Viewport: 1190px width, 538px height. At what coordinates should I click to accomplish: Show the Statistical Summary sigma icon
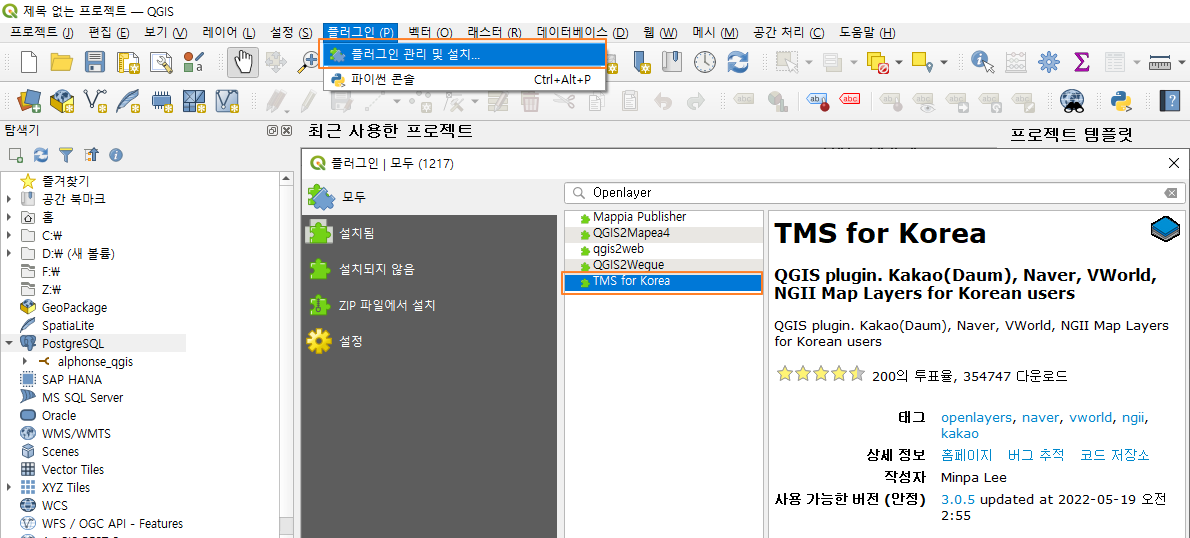(x=1082, y=61)
